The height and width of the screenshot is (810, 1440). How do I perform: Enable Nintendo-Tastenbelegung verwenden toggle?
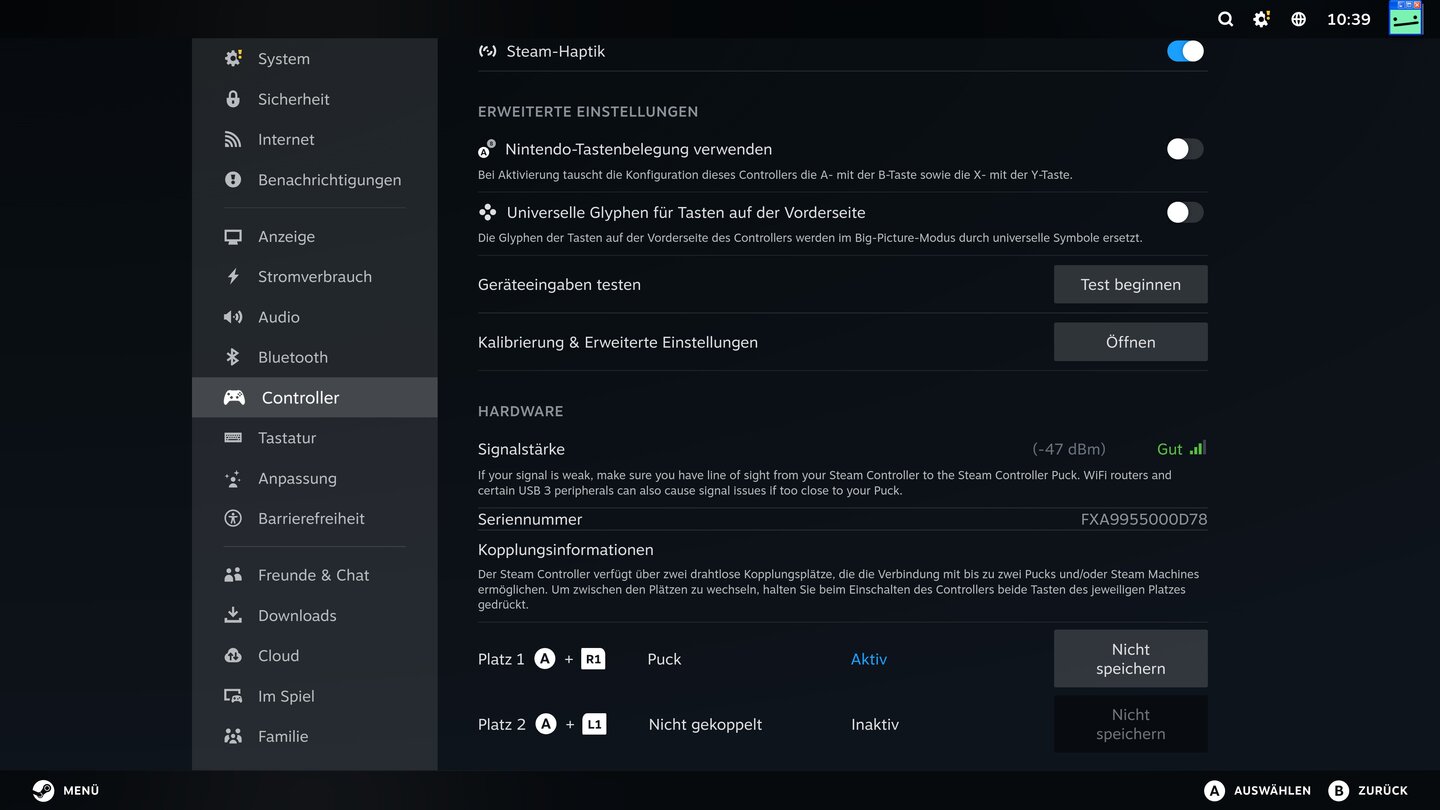[1185, 149]
